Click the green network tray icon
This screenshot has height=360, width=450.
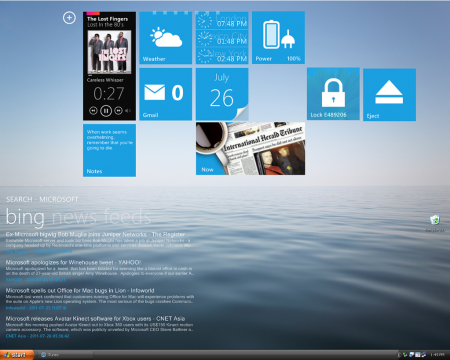pyautogui.click(x=405, y=355)
